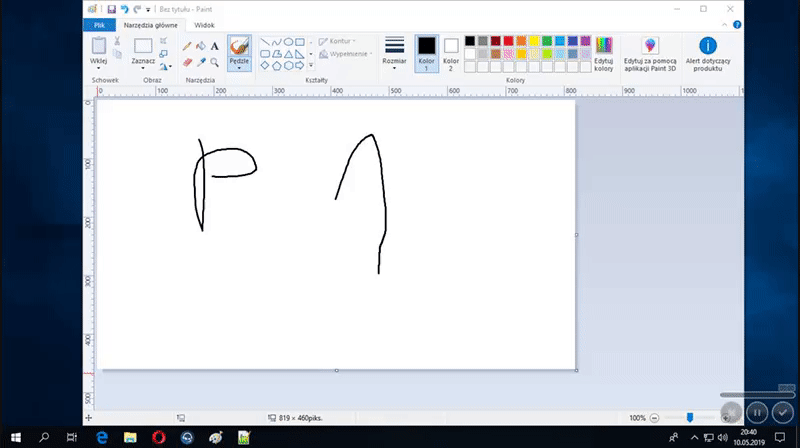Click the Undo arrow in title bar
Screen dimensions: 800x448
coord(124,9)
